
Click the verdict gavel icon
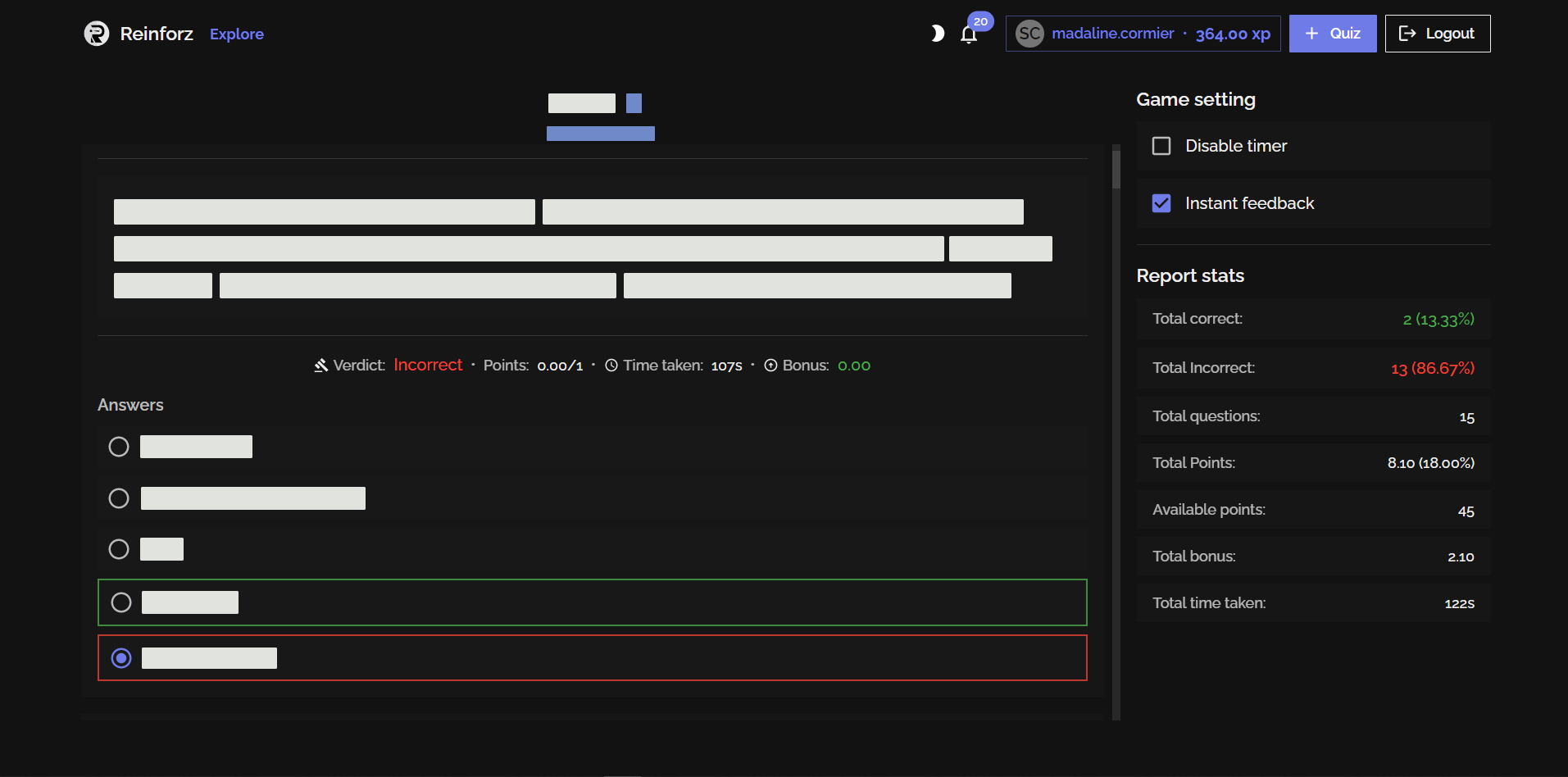pos(321,366)
